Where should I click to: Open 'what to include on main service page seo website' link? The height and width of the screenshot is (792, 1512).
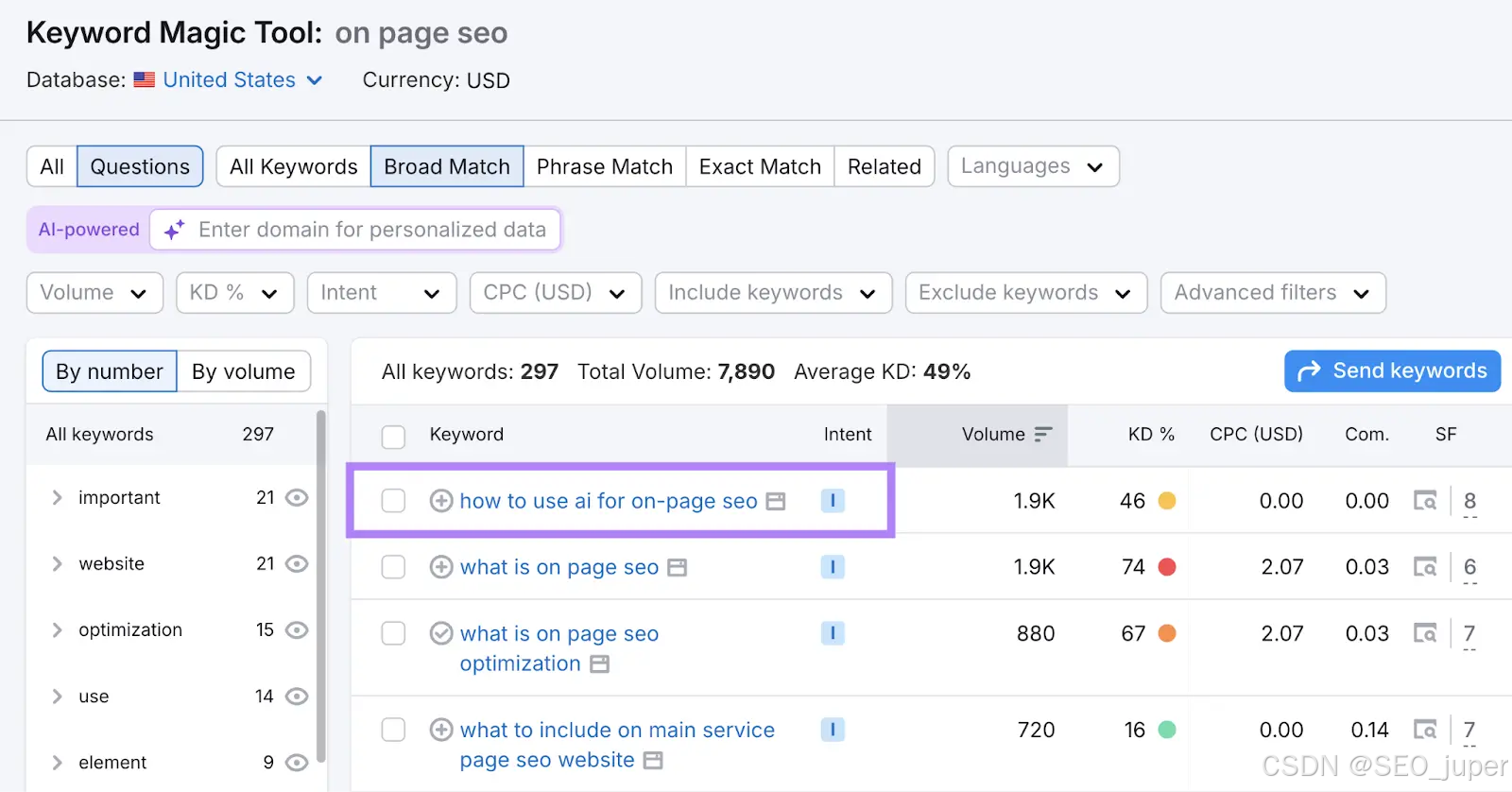617,745
